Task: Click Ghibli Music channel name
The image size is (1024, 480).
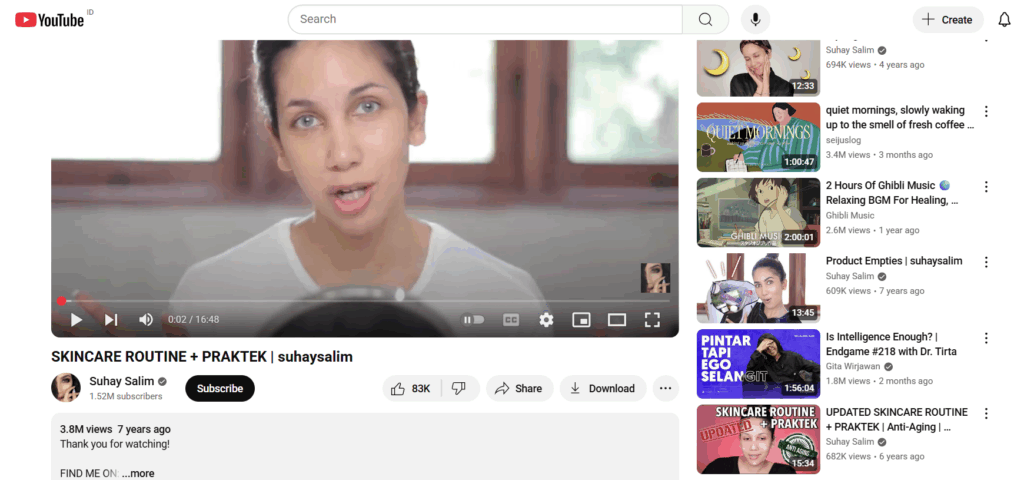Action: pos(850,216)
